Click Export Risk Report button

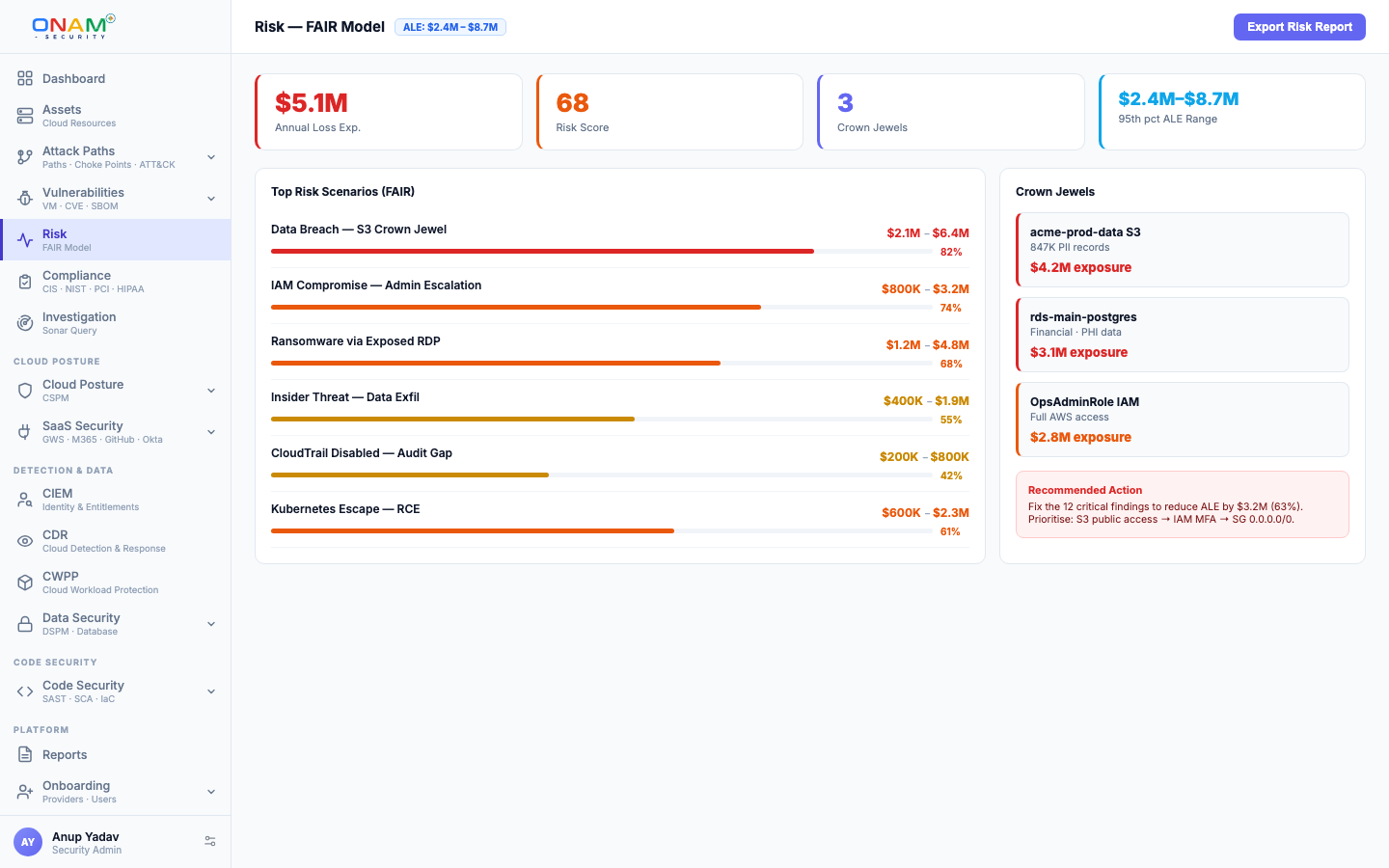[x=1299, y=27]
